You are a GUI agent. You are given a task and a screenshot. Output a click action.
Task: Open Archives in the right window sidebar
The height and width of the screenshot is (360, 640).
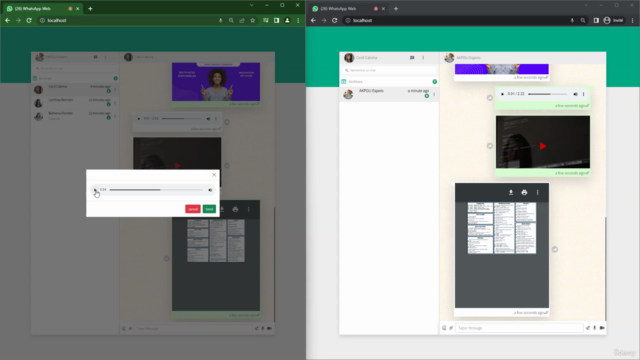[356, 82]
